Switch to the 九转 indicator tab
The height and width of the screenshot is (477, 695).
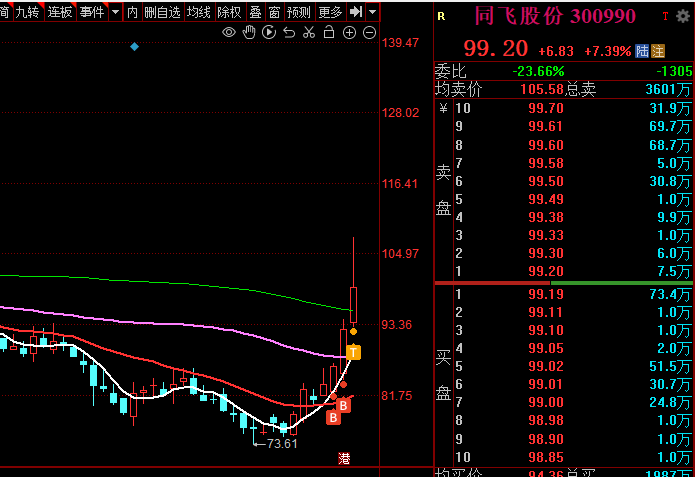pos(28,12)
